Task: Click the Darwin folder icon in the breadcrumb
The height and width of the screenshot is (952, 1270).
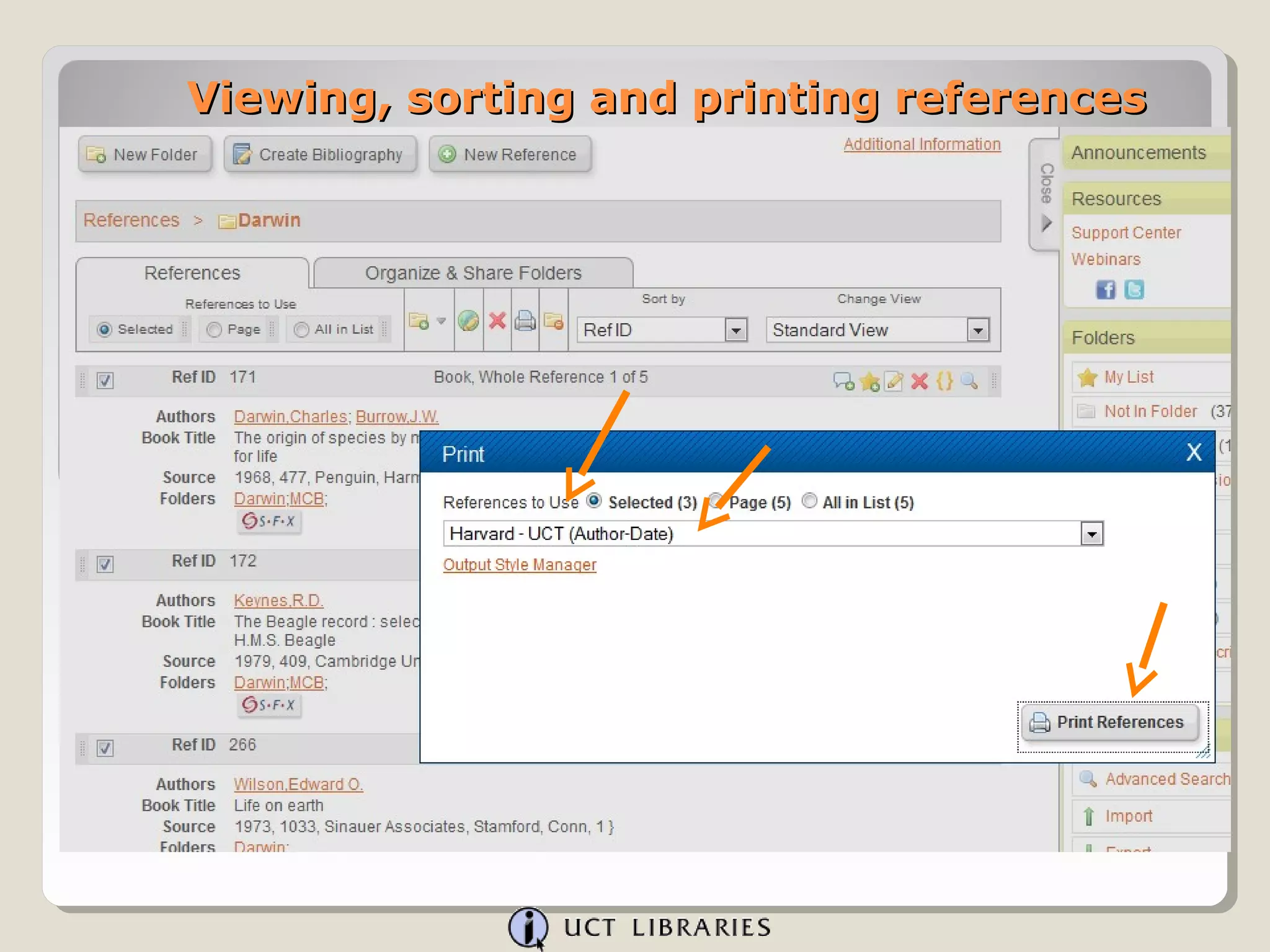Action: tap(227, 221)
